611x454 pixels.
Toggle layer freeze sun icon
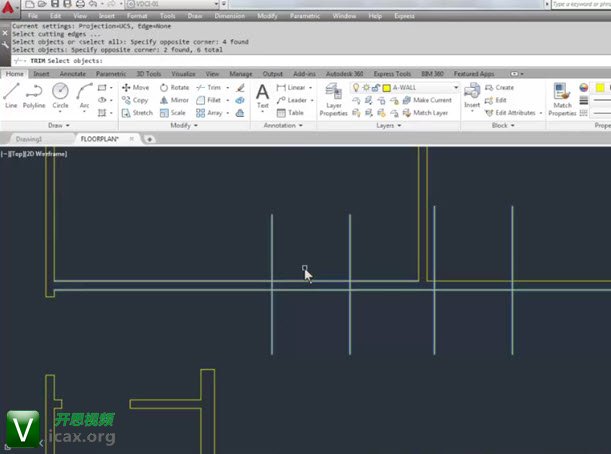pos(366,88)
